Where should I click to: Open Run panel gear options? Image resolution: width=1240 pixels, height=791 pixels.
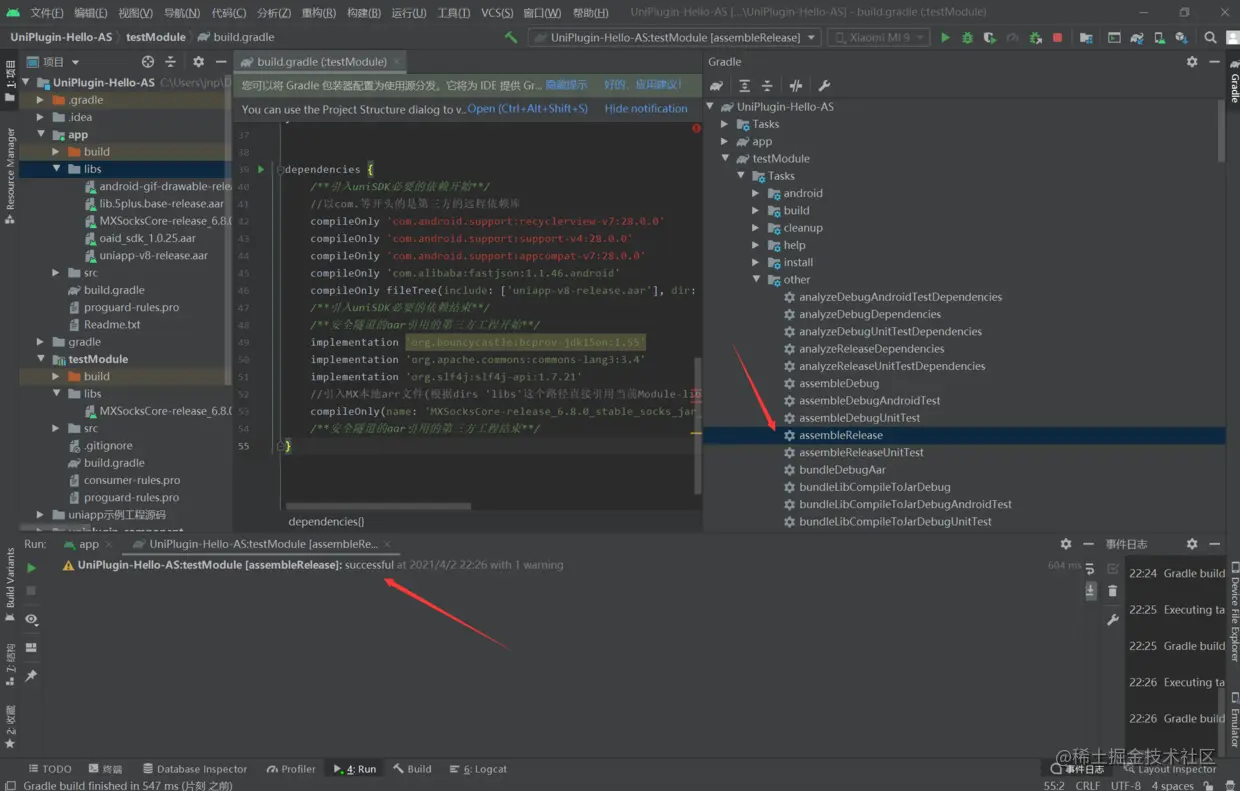[1066, 544]
